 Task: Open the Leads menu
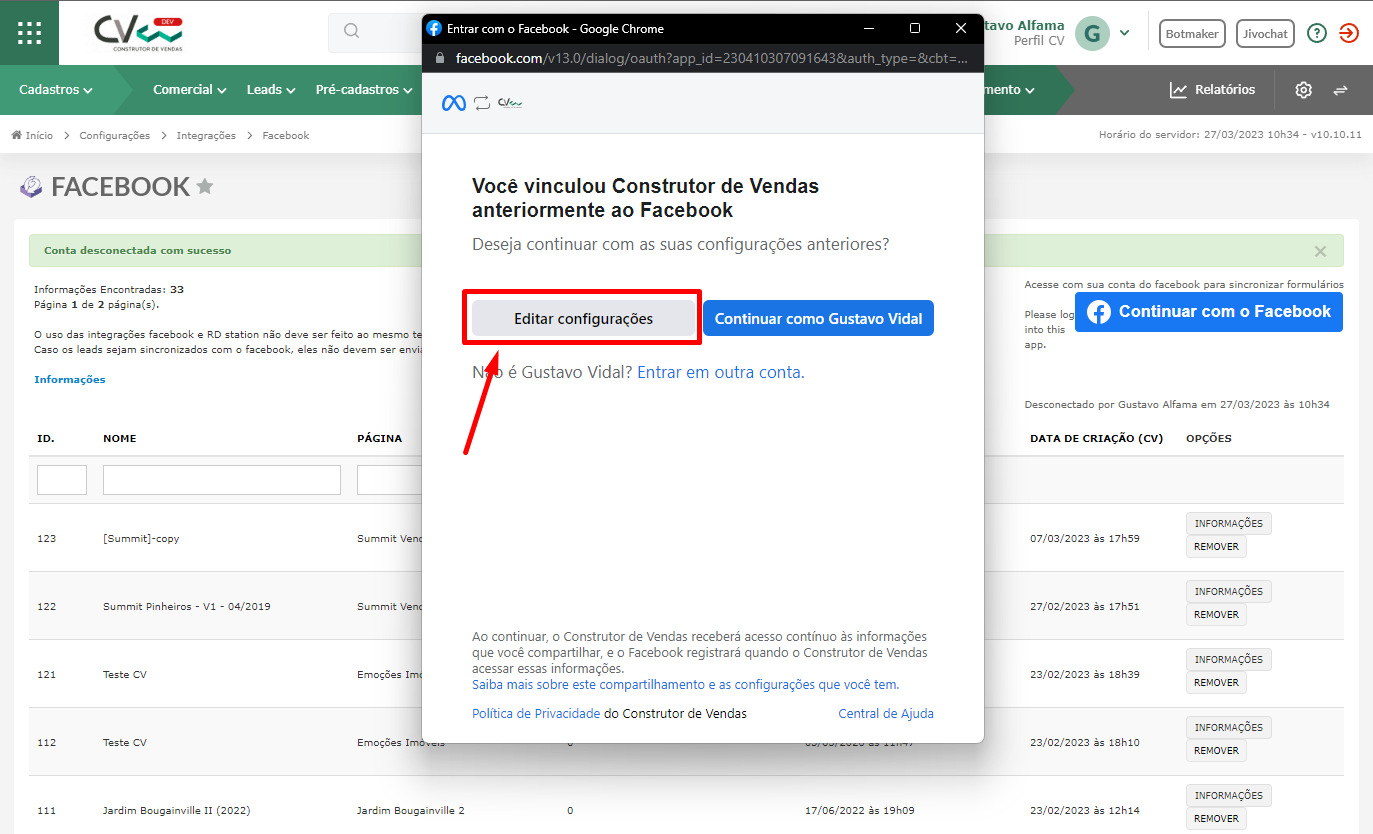[271, 90]
